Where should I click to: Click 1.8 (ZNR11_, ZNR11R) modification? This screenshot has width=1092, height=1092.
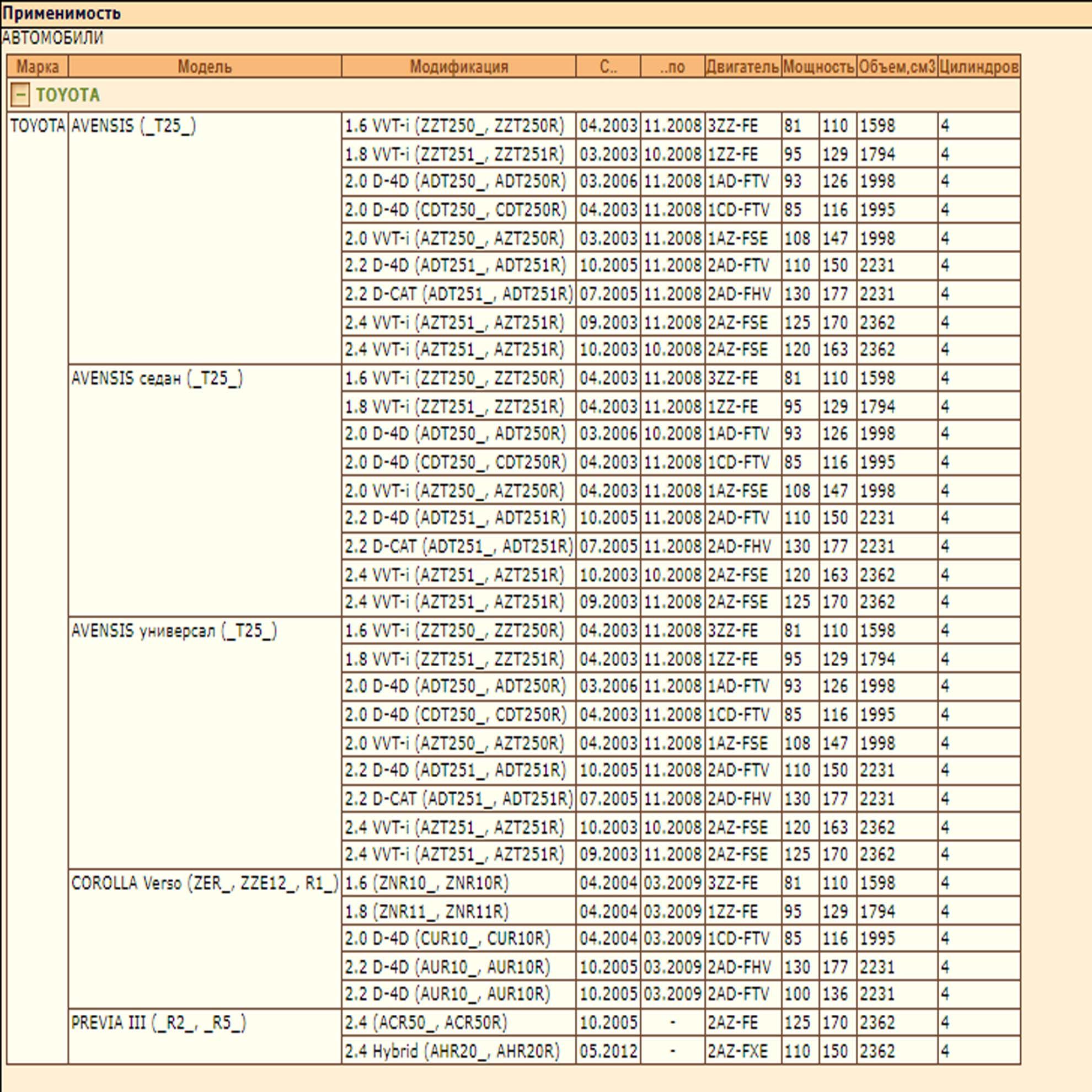point(458,912)
